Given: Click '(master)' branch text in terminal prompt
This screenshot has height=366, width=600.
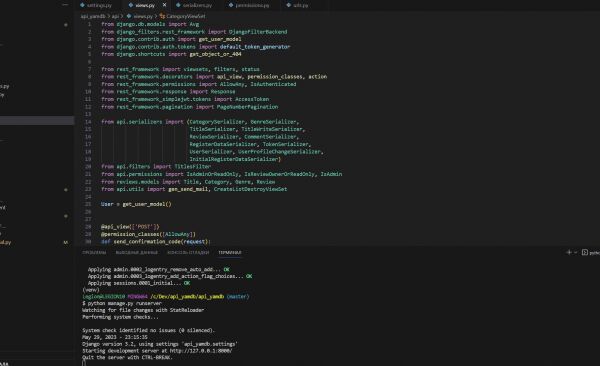Looking at the screenshot, I should tap(238, 296).
